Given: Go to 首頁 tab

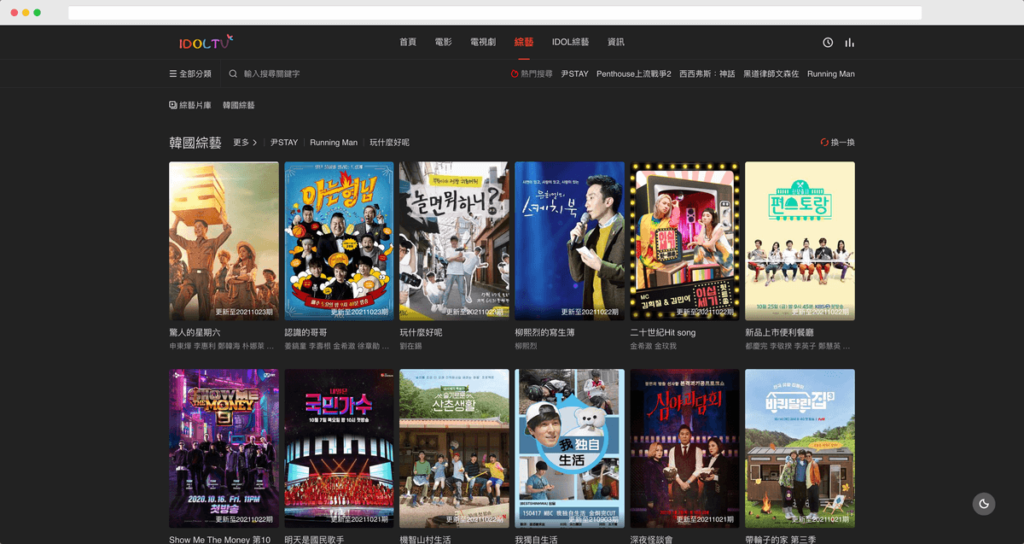Looking at the screenshot, I should (x=408, y=42).
